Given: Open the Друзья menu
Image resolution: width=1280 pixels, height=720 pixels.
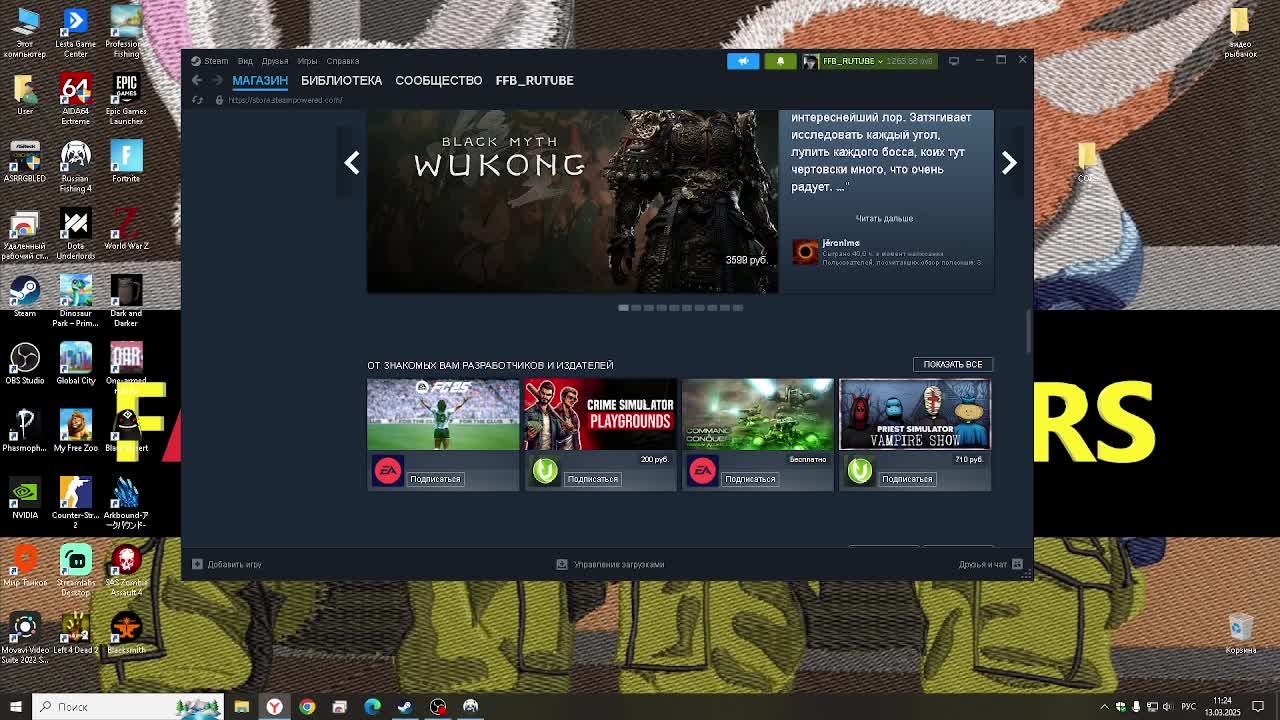Looking at the screenshot, I should point(274,61).
